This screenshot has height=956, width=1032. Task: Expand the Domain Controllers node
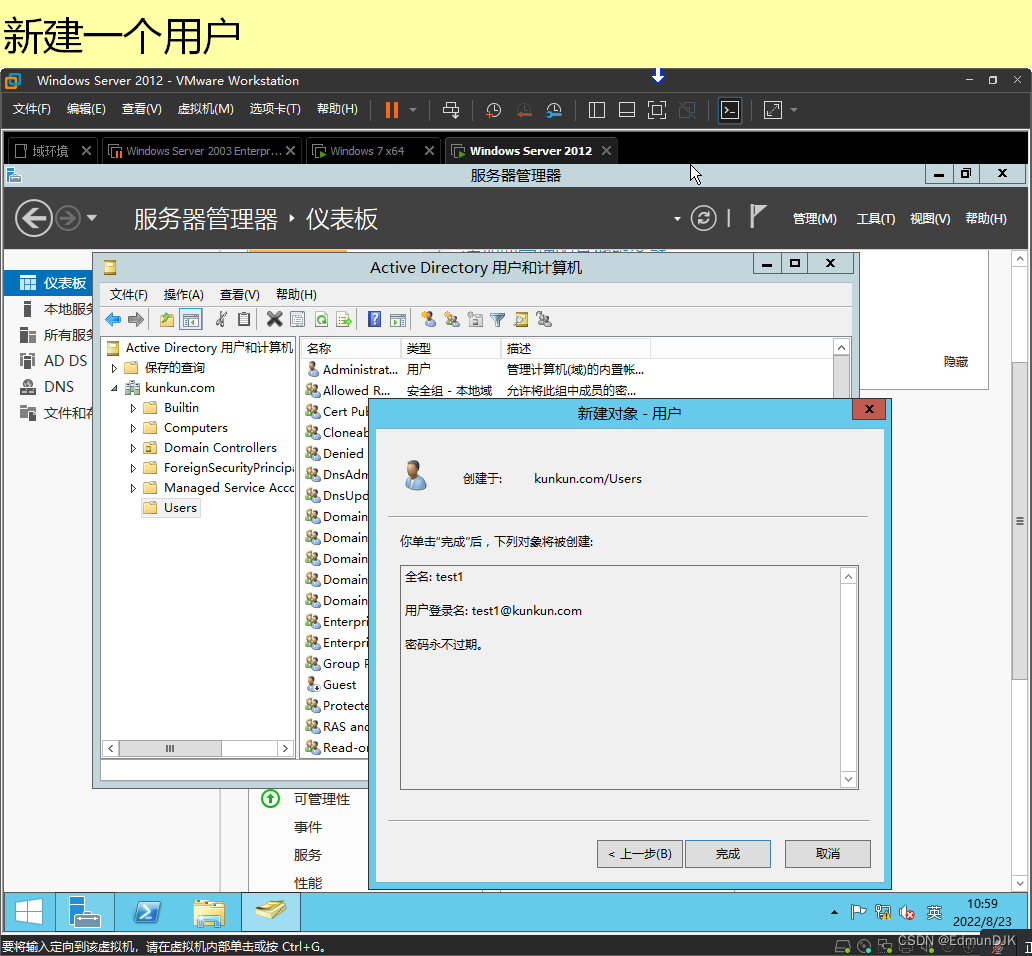pyautogui.click(x=133, y=448)
